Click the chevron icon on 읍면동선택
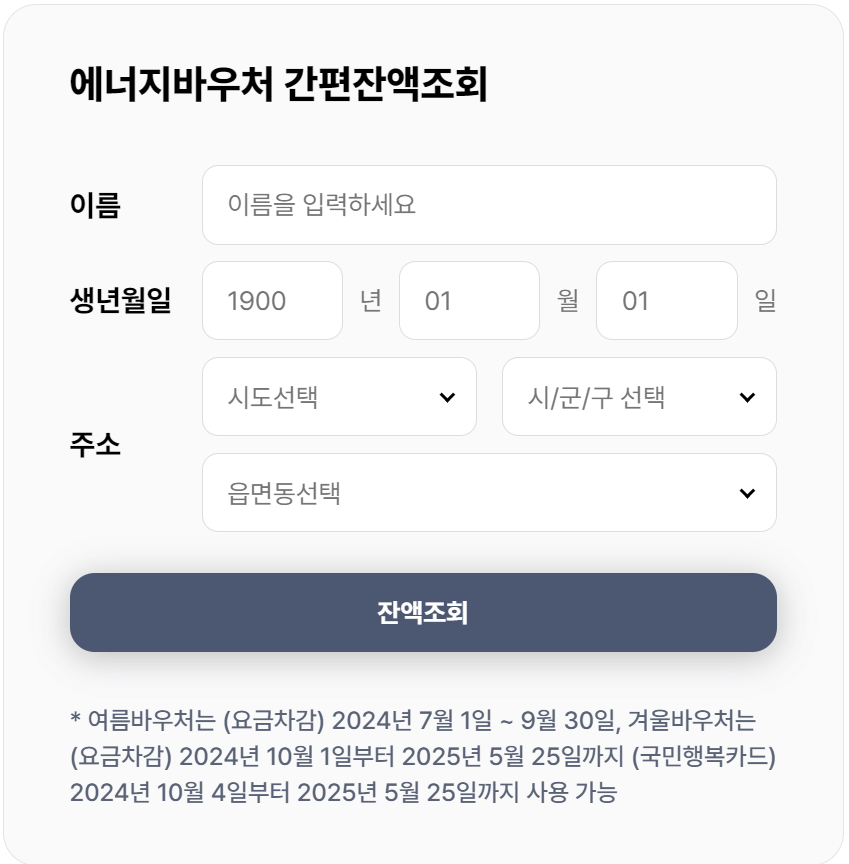The width and height of the screenshot is (849, 864). tap(747, 492)
